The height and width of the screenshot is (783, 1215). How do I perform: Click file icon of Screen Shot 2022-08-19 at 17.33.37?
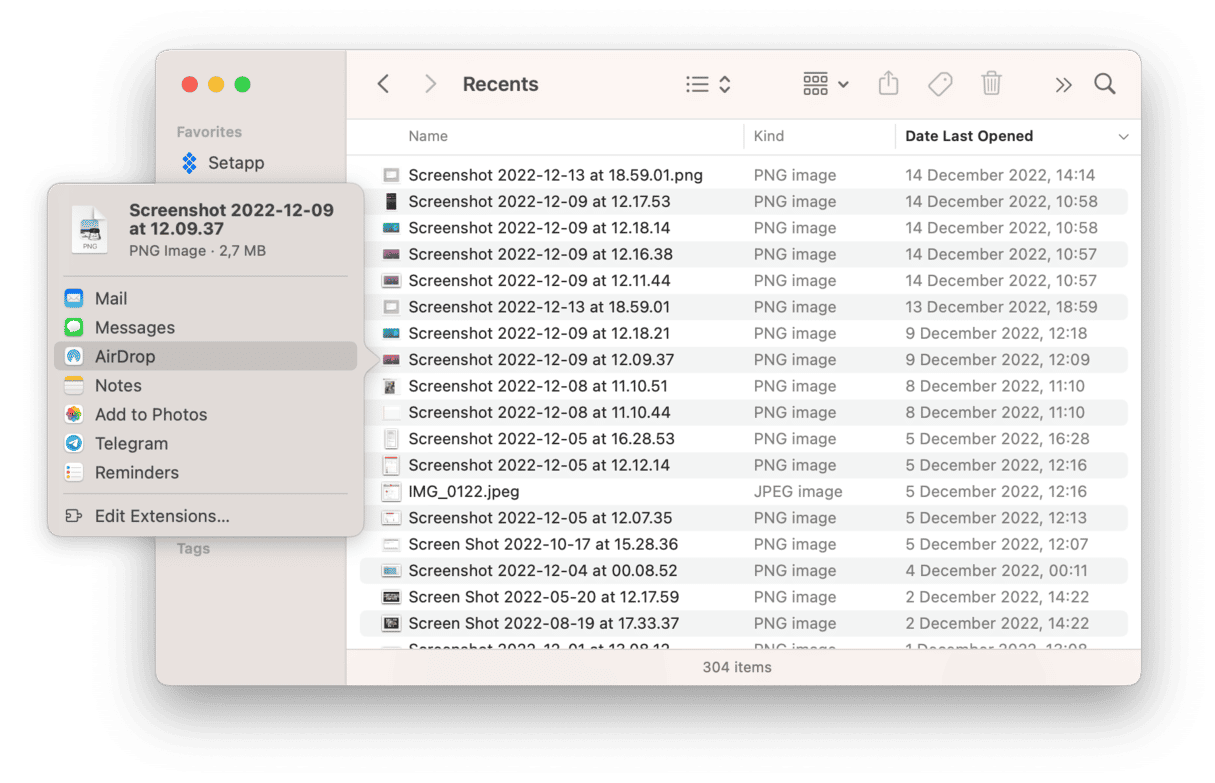[x=391, y=623]
